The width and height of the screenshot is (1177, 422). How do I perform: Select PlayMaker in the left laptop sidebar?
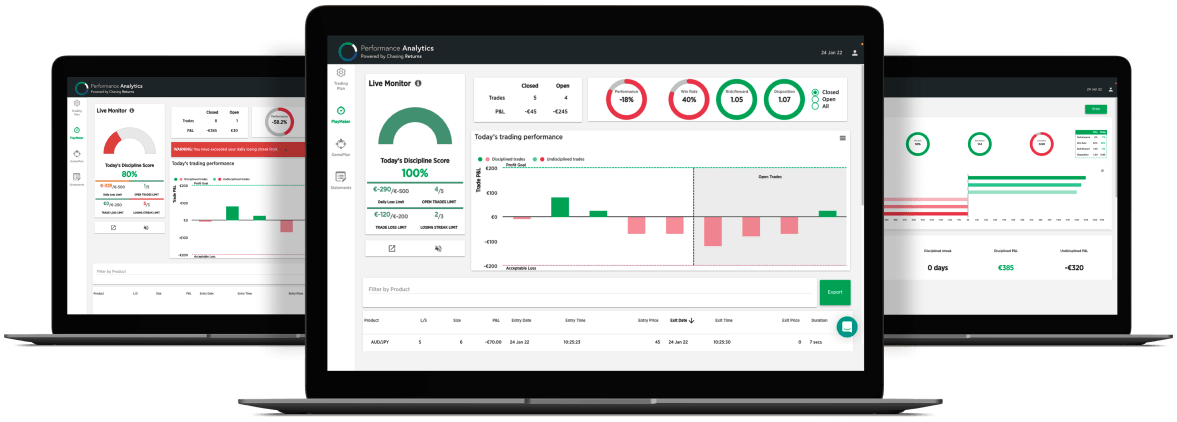(x=77, y=133)
